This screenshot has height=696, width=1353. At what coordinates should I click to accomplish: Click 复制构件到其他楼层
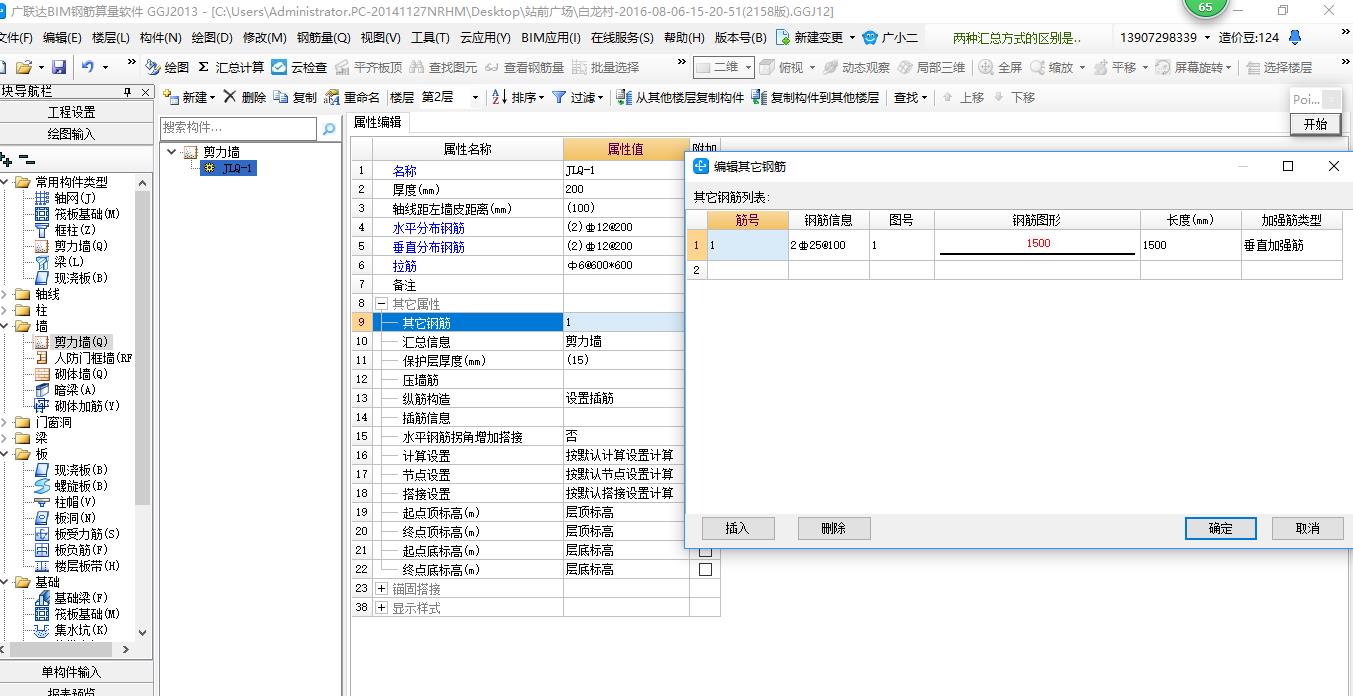[815, 97]
